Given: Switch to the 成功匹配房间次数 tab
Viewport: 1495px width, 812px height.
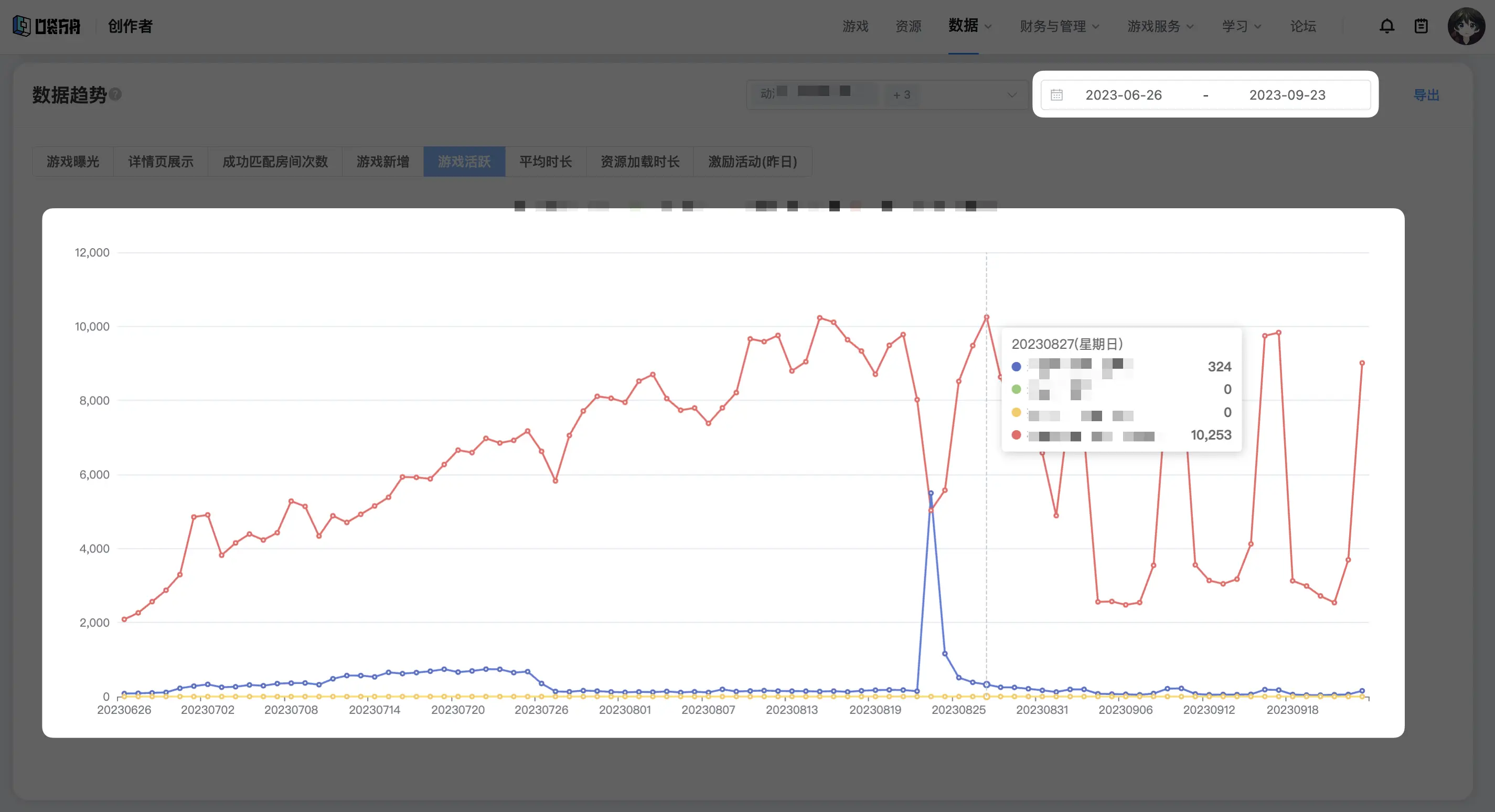Looking at the screenshot, I should point(275,162).
